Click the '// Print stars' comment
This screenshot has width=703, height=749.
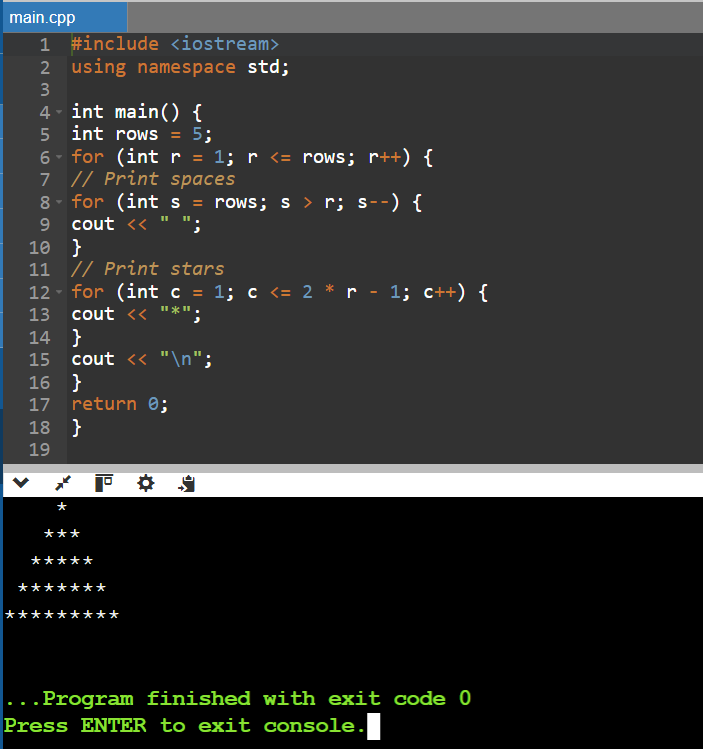tap(148, 269)
